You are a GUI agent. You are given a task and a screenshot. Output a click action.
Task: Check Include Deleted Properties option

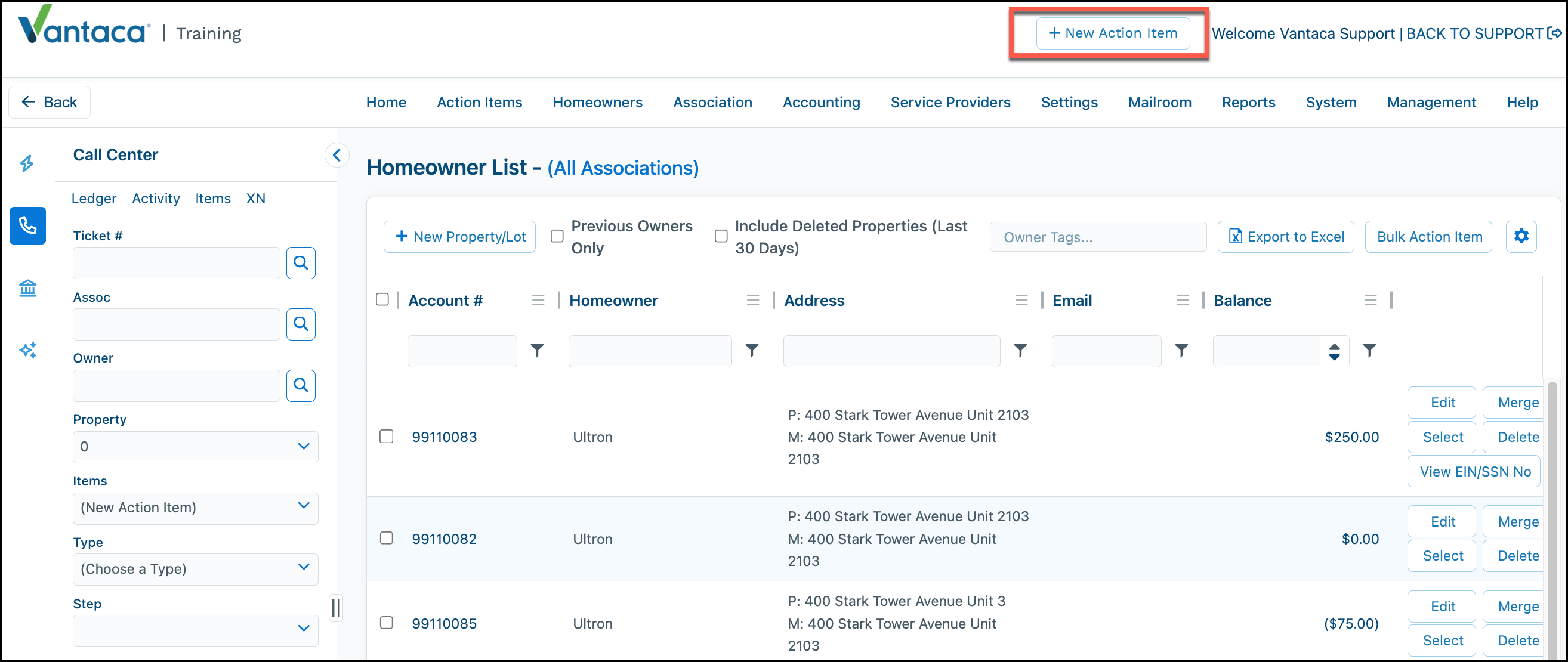(721, 236)
